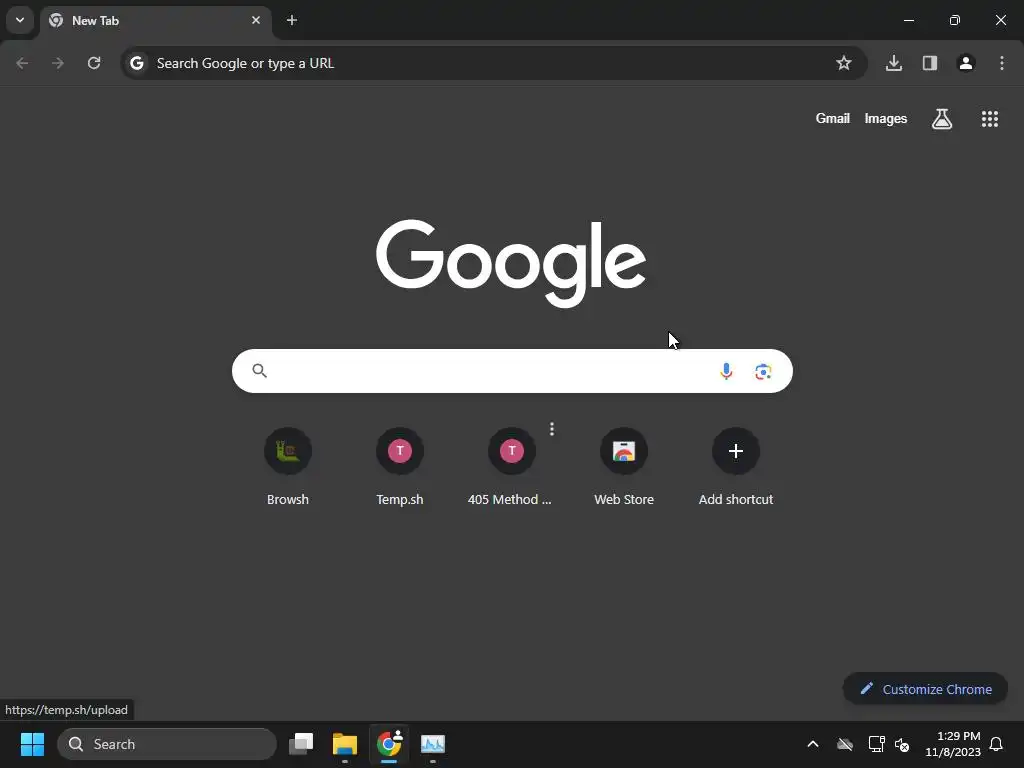Click the back navigation arrow
The width and height of the screenshot is (1024, 768).
pos(22,63)
